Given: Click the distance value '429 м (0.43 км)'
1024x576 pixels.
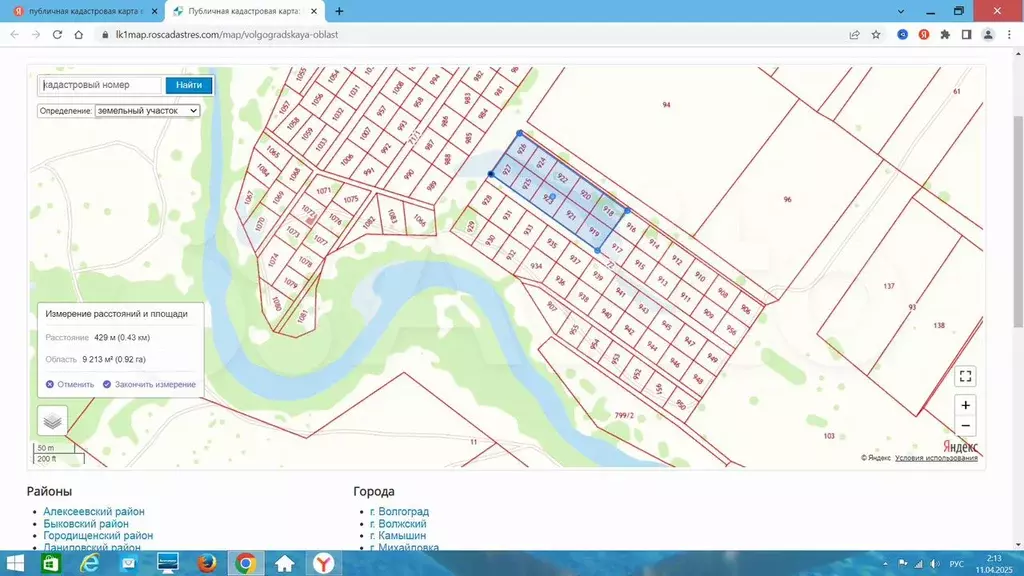Looking at the screenshot, I should tap(122, 338).
